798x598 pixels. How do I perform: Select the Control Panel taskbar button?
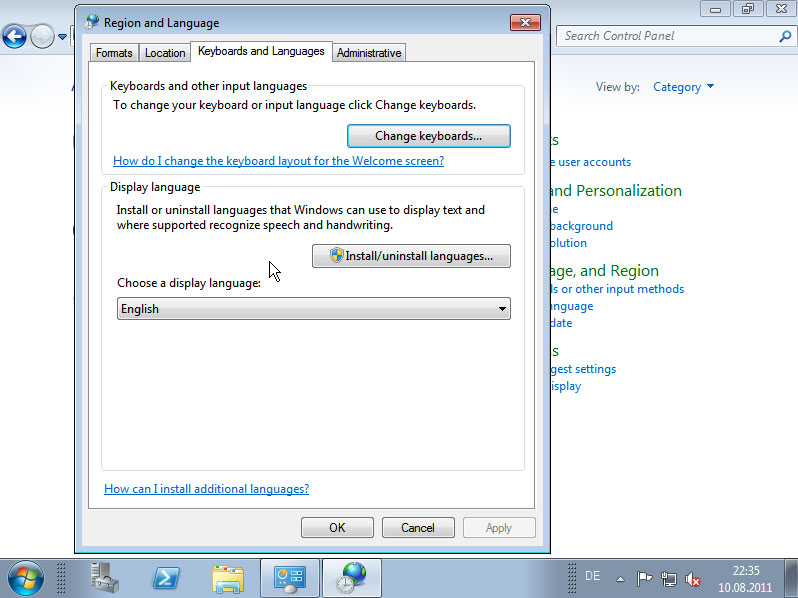click(290, 577)
